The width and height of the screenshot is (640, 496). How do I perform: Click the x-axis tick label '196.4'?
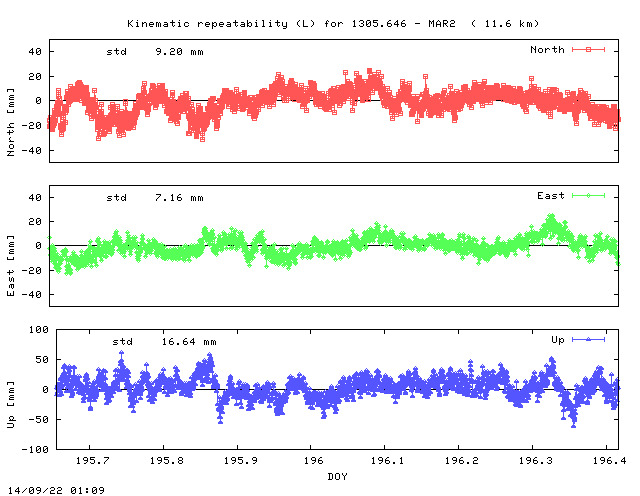609,460
